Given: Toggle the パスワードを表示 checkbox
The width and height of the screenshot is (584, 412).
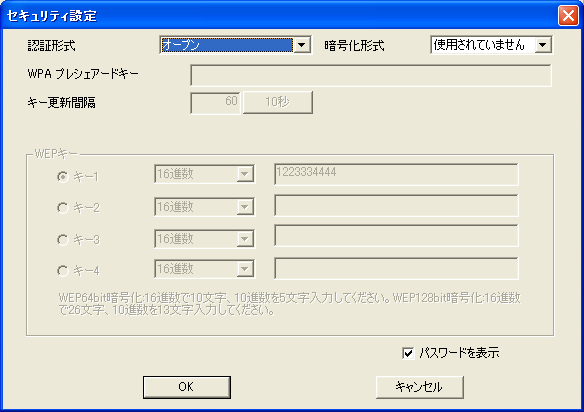Looking at the screenshot, I should point(408,353).
